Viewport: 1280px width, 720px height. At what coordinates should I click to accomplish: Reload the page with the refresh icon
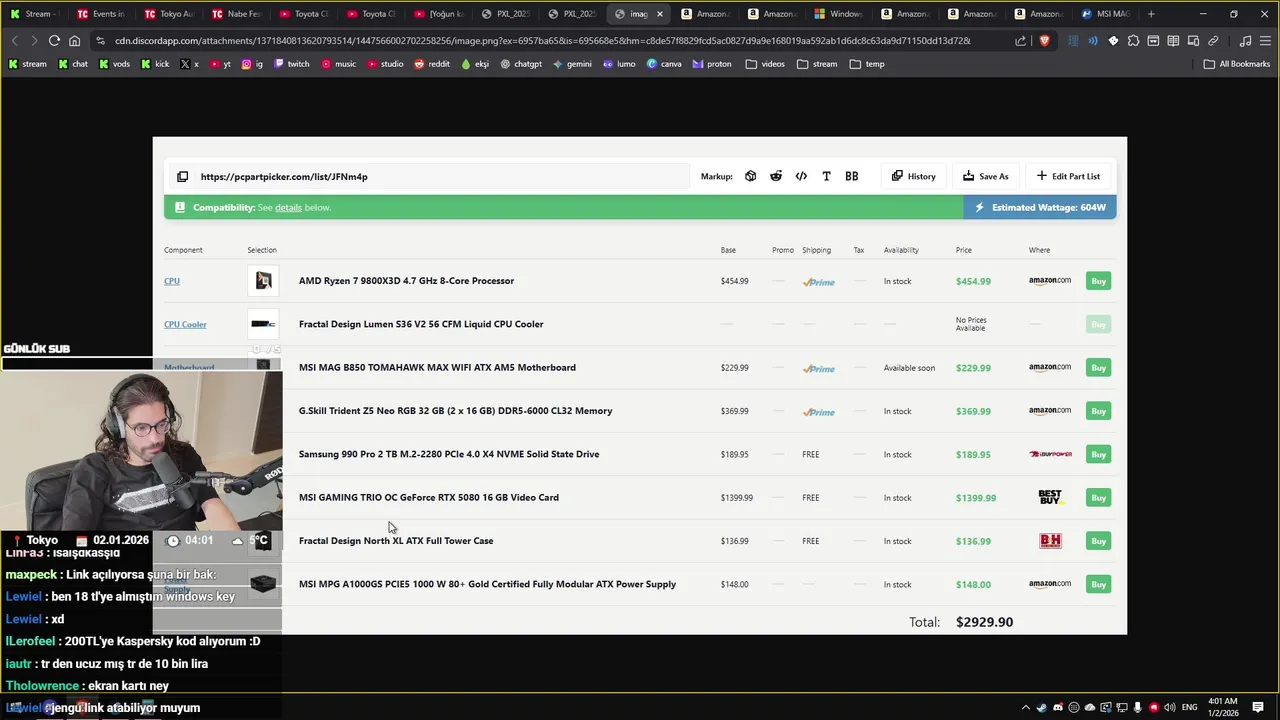tap(54, 41)
